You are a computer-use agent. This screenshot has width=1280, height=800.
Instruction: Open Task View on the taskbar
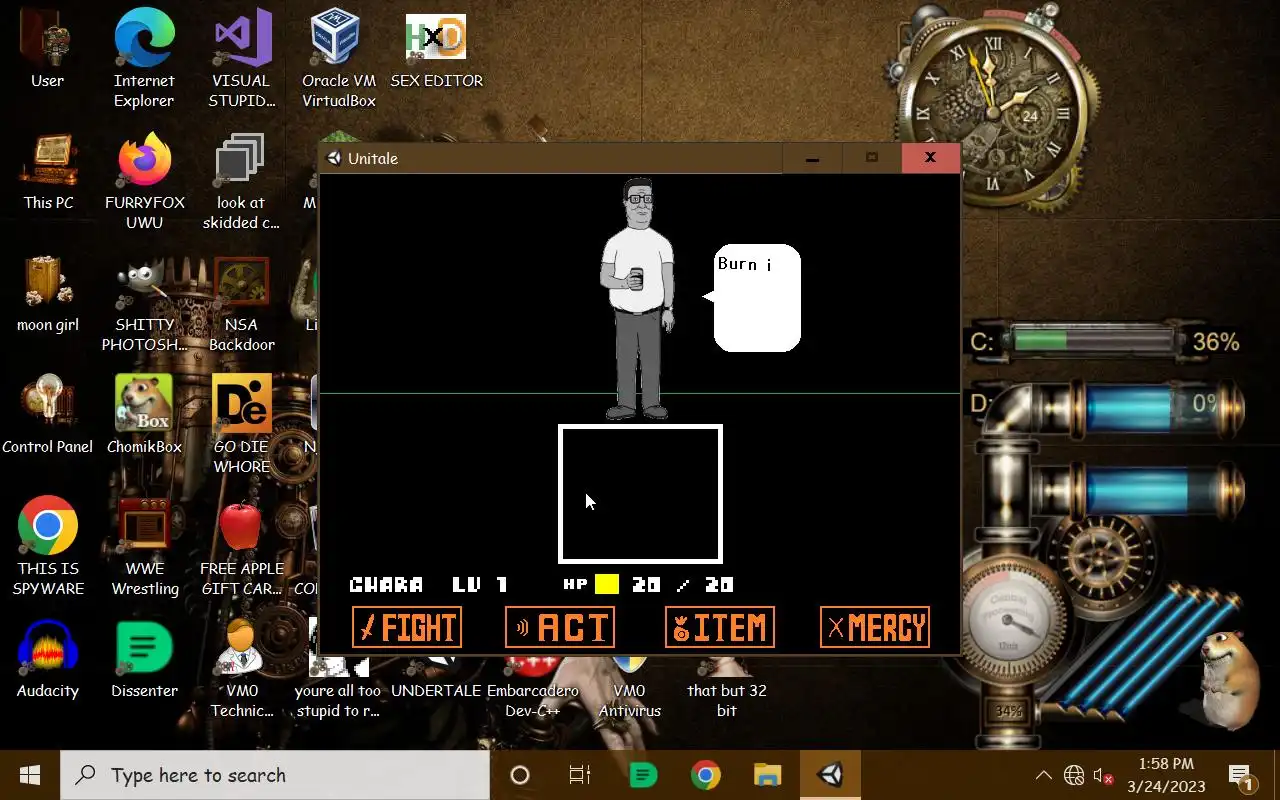(579, 775)
